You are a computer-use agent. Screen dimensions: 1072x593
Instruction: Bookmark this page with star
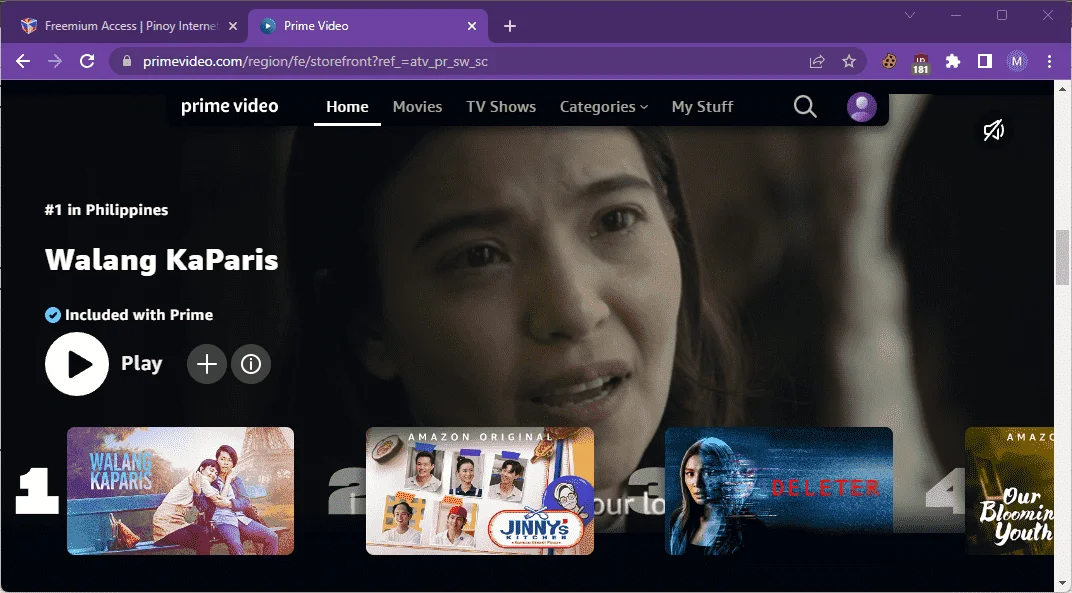click(x=848, y=62)
